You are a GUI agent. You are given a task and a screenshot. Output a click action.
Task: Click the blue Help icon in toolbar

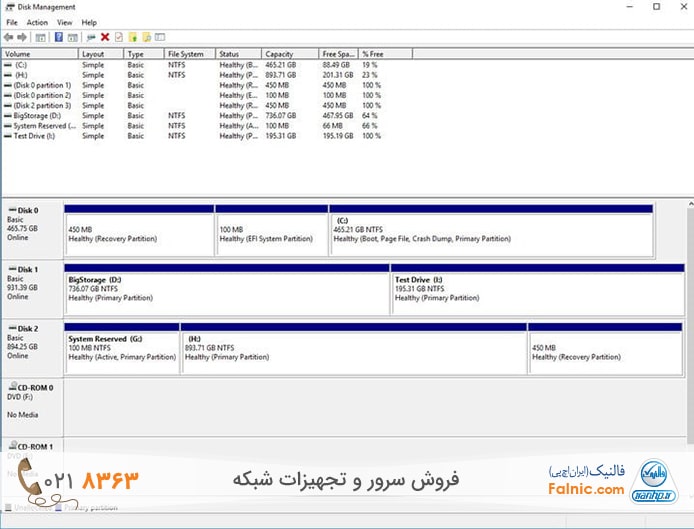pyautogui.click(x=59, y=37)
